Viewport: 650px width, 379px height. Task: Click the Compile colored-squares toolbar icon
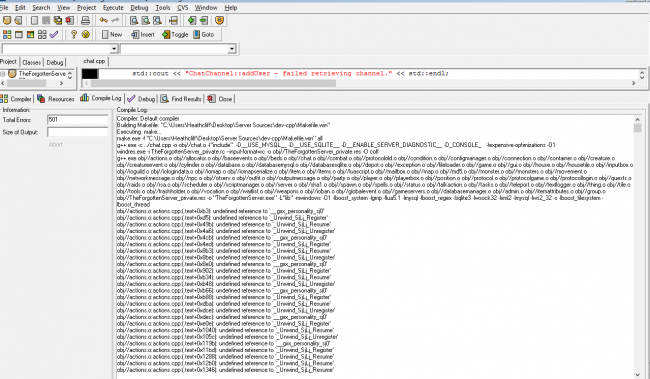(x=7, y=34)
